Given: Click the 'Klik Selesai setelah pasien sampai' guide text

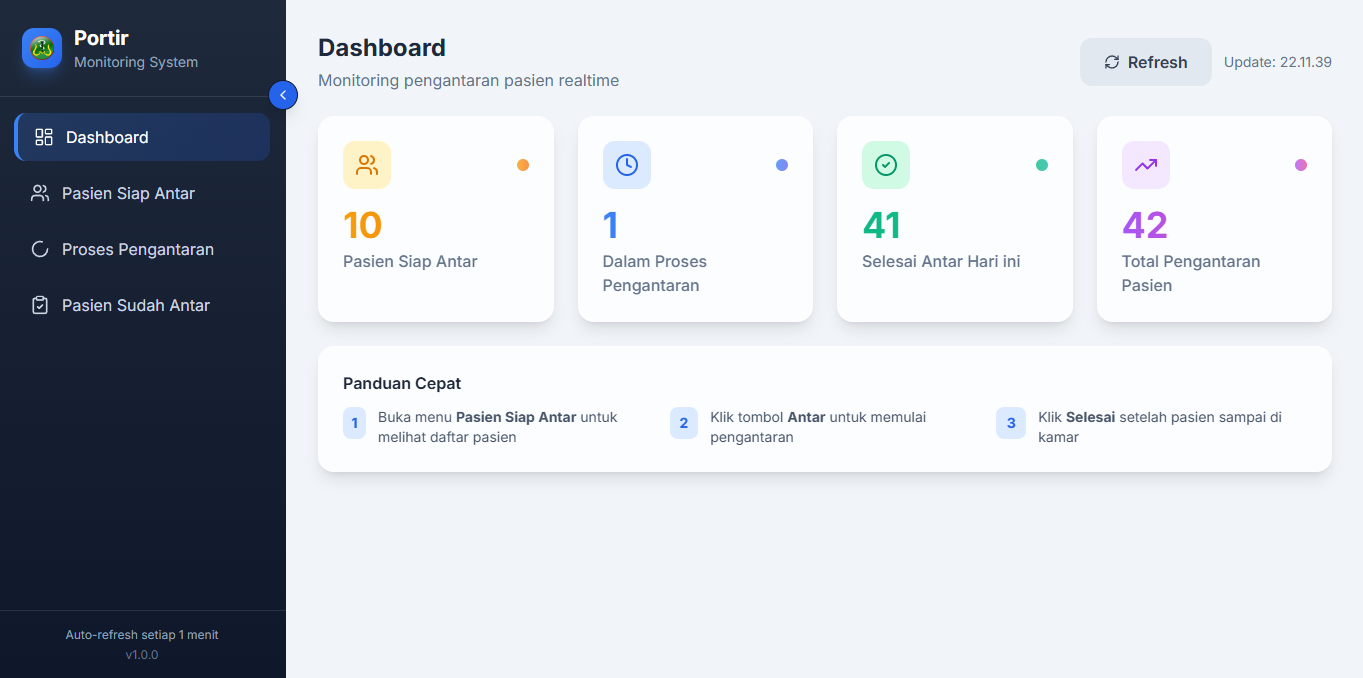Looking at the screenshot, I should (x=1160, y=427).
